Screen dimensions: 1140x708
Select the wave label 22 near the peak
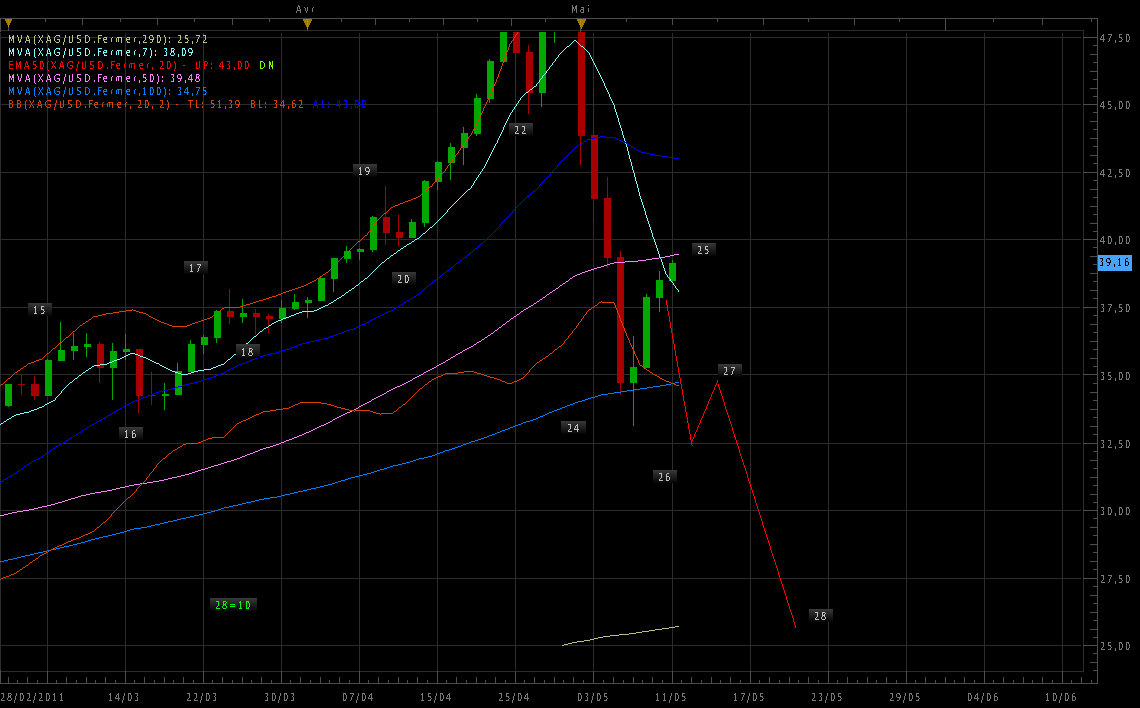520,130
